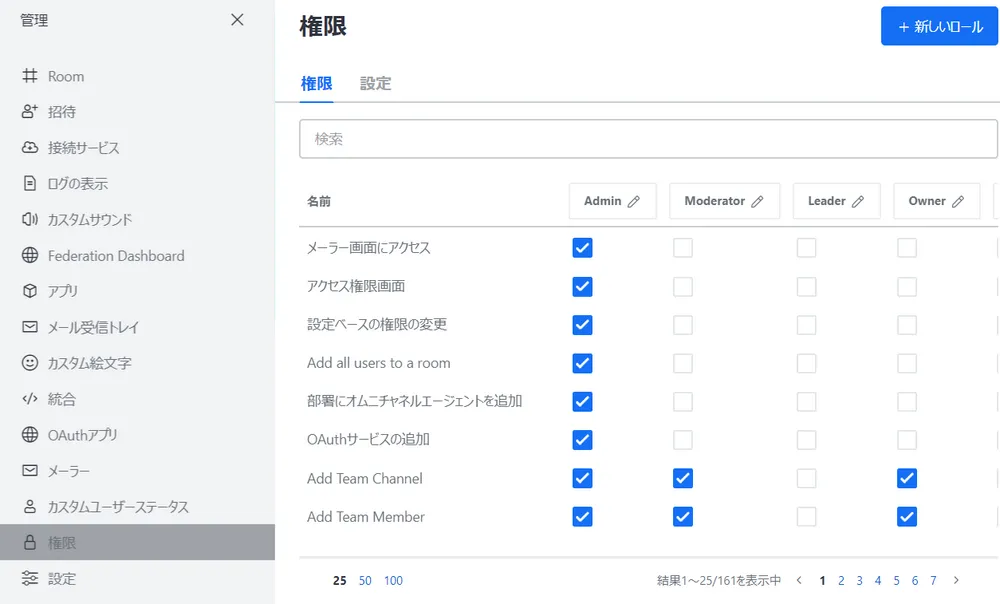Viewport: 1000px width, 604px height.
Task: Go to page 7
Action: pyautogui.click(x=933, y=580)
